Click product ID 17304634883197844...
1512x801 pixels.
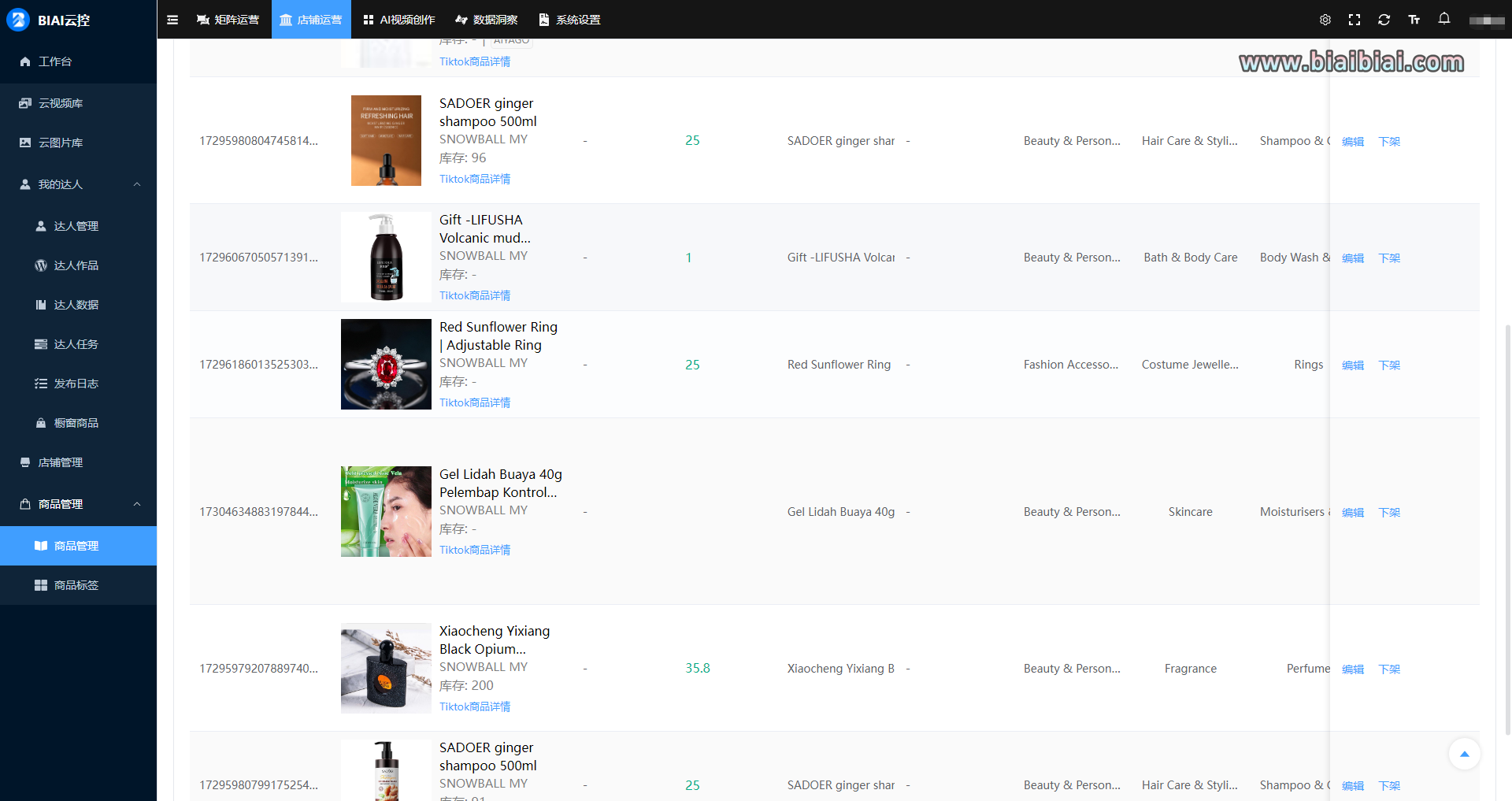(x=259, y=512)
